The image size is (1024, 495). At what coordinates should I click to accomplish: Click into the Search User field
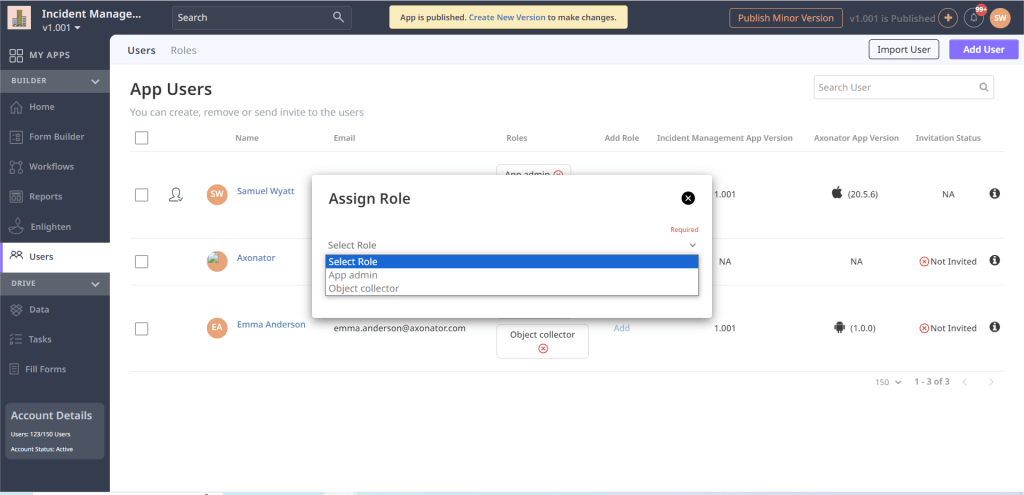coord(894,88)
